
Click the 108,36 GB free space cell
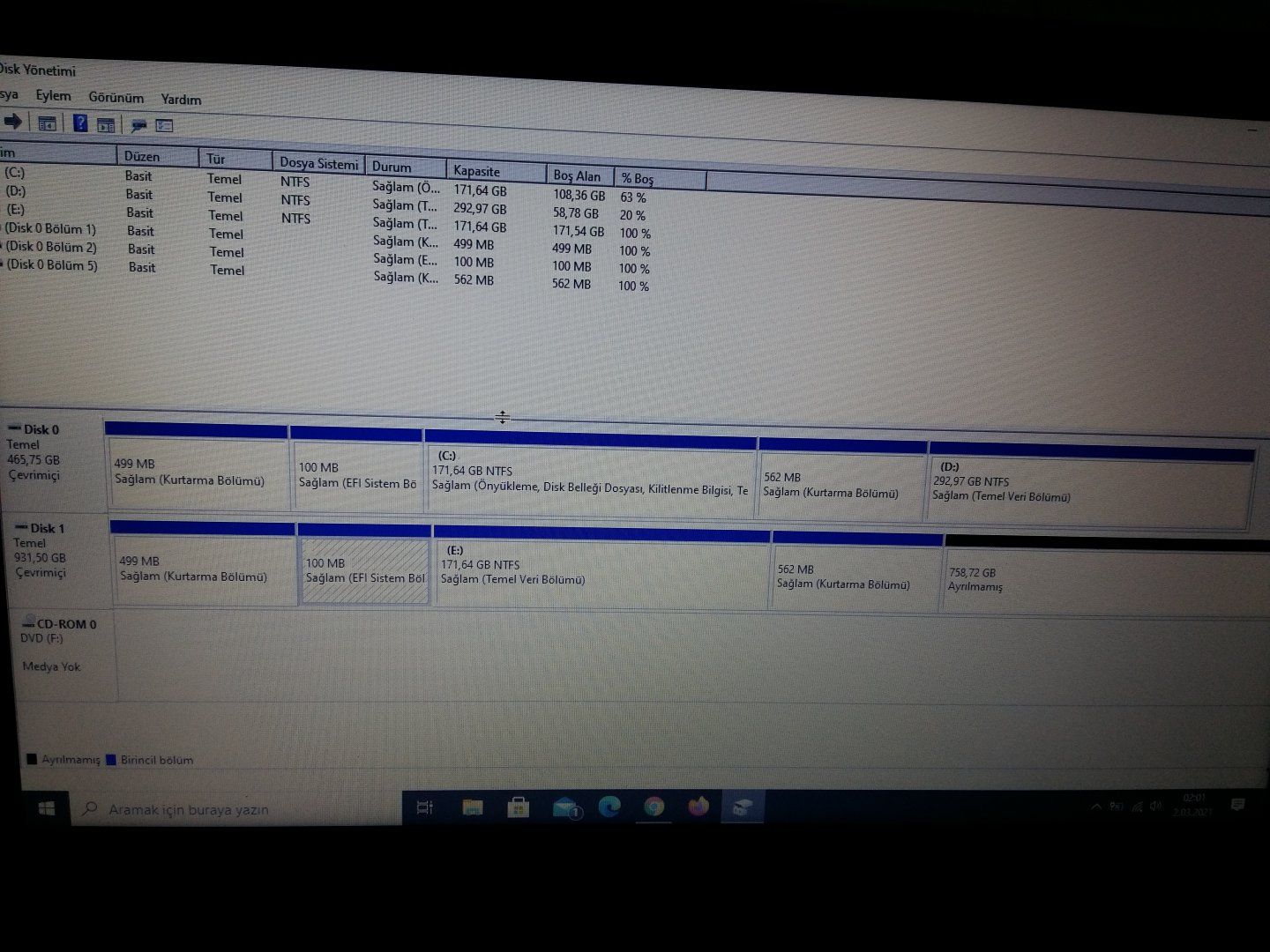coord(579,195)
